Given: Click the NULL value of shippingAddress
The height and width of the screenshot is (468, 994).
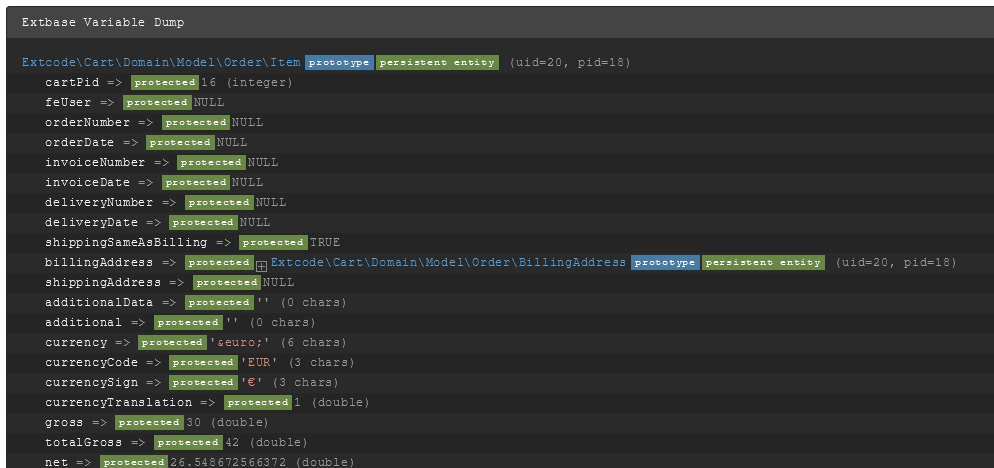Looking at the screenshot, I should pyautogui.click(x=279, y=282).
